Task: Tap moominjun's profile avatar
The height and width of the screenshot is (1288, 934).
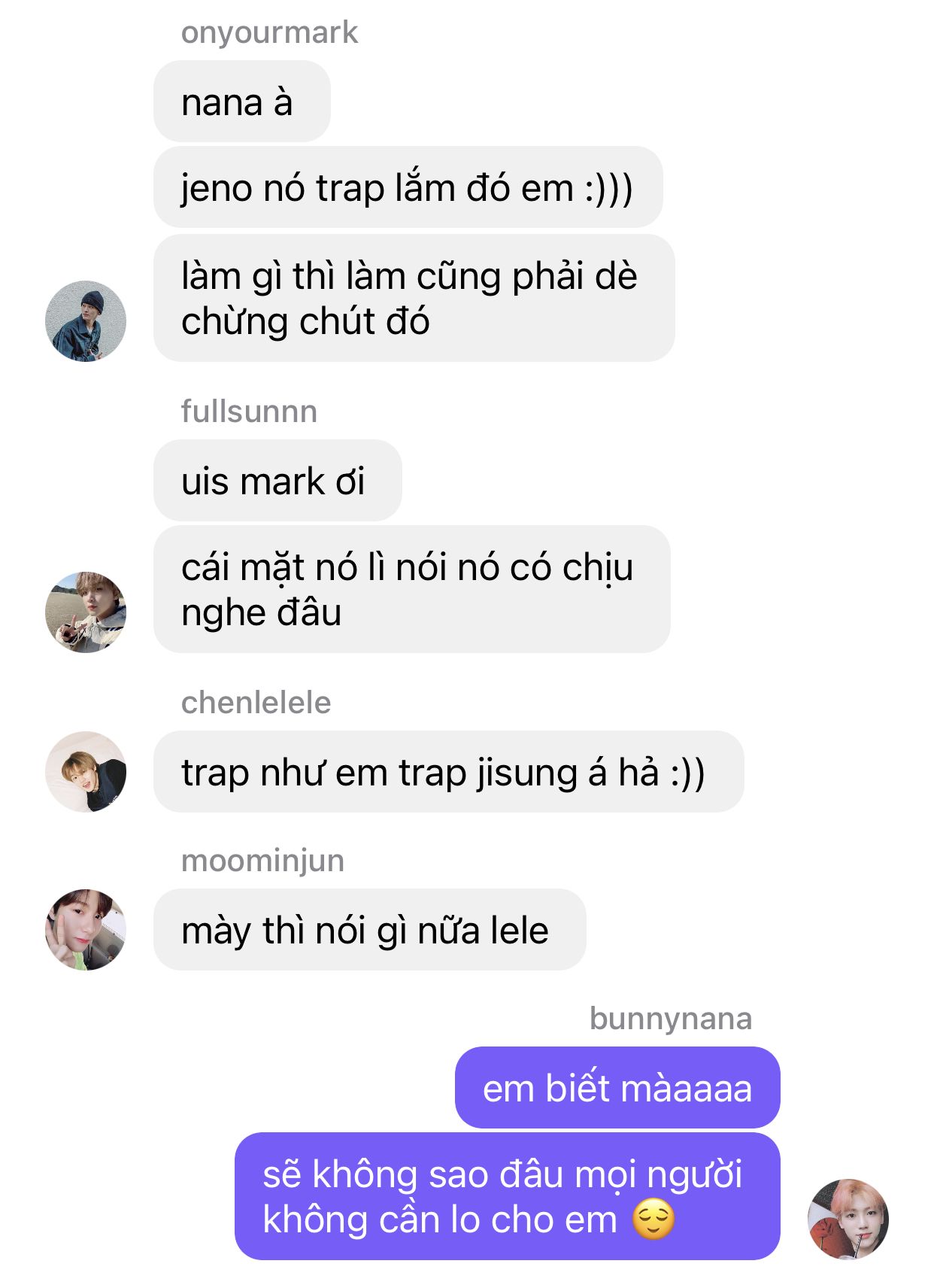Action: click(86, 929)
